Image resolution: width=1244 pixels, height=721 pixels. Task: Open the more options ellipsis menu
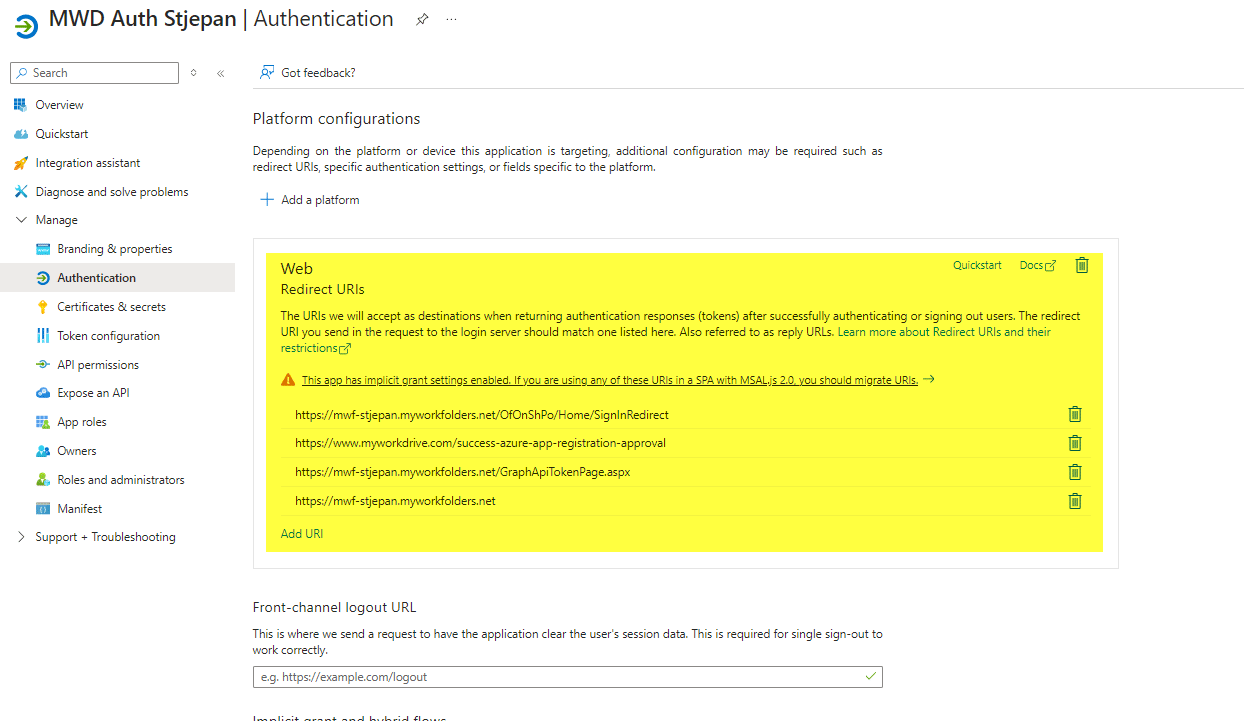coord(451,20)
